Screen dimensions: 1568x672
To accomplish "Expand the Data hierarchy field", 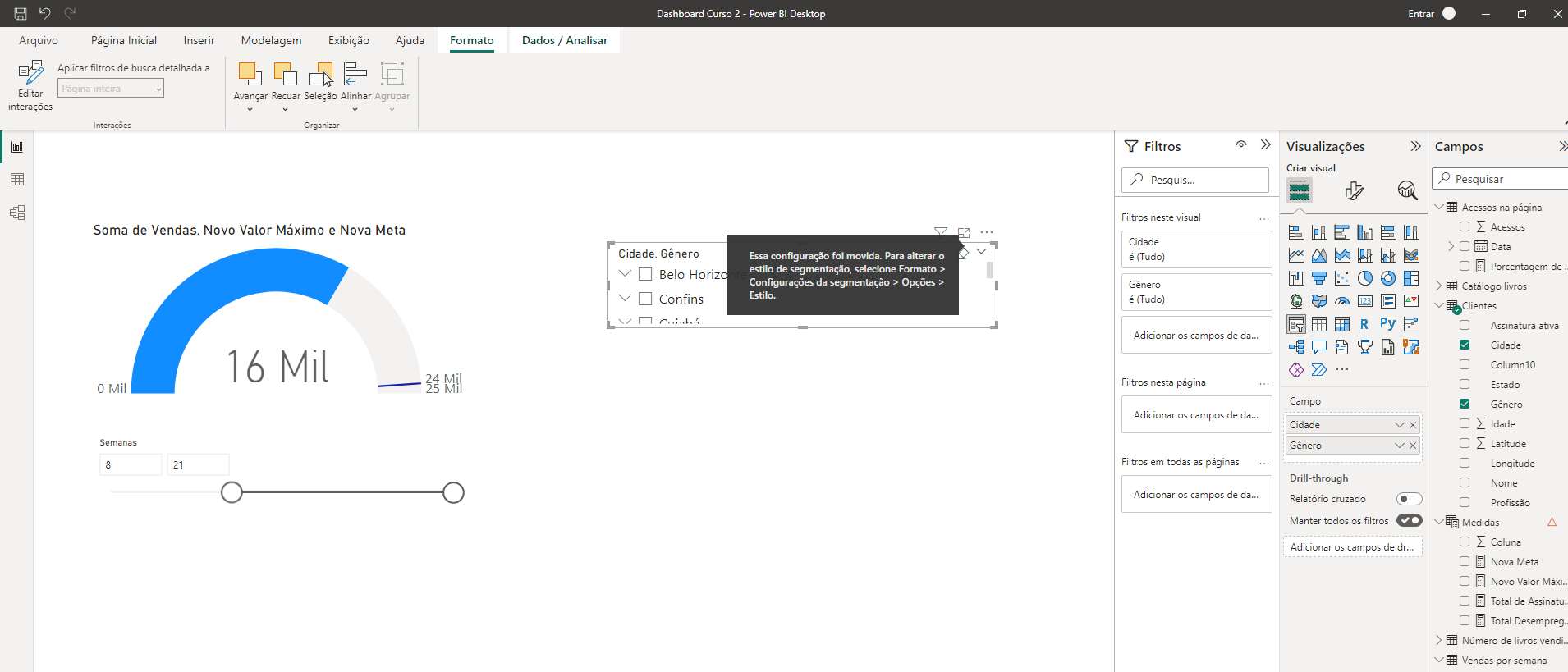I will (x=1451, y=246).
